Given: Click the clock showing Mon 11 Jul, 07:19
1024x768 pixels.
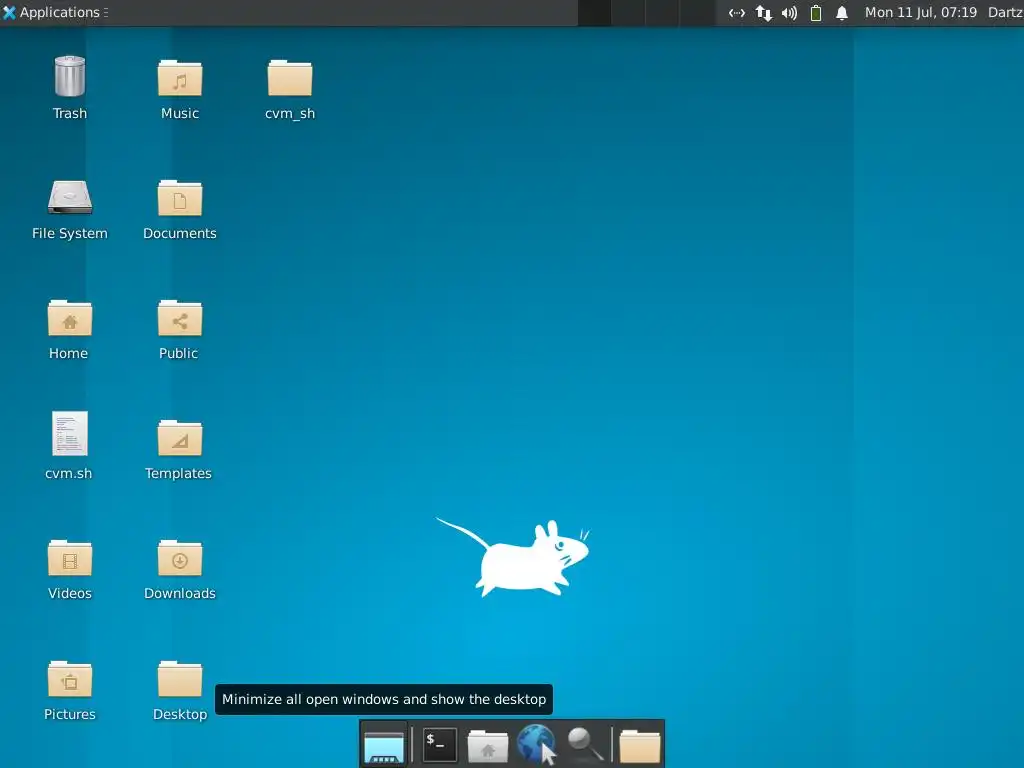Looking at the screenshot, I should click(x=921, y=12).
